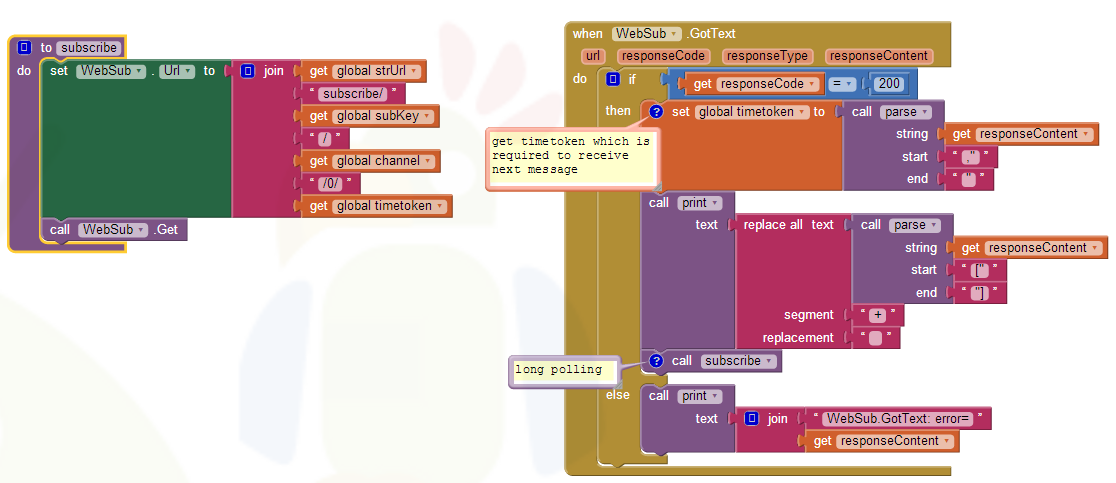The height and width of the screenshot is (483, 1116).
Task: Open the mutator icon on the if block
Action: (x=614, y=79)
